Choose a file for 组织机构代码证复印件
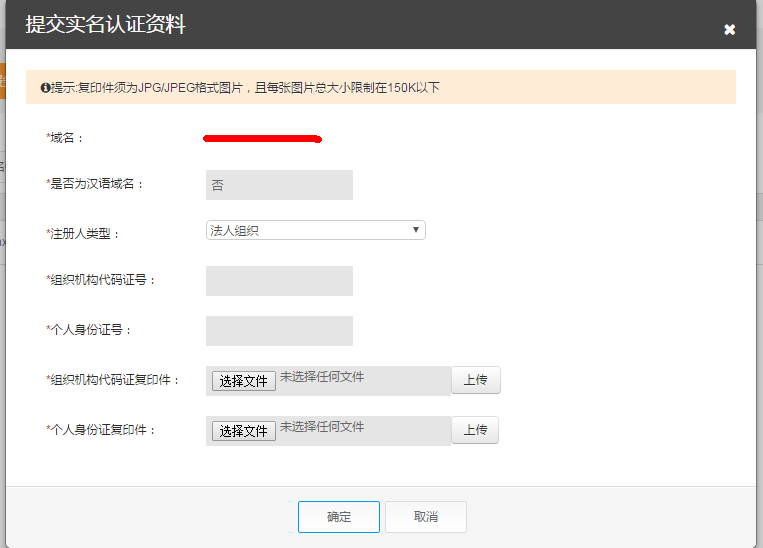Viewport: 763px width, 548px height. 244,381
